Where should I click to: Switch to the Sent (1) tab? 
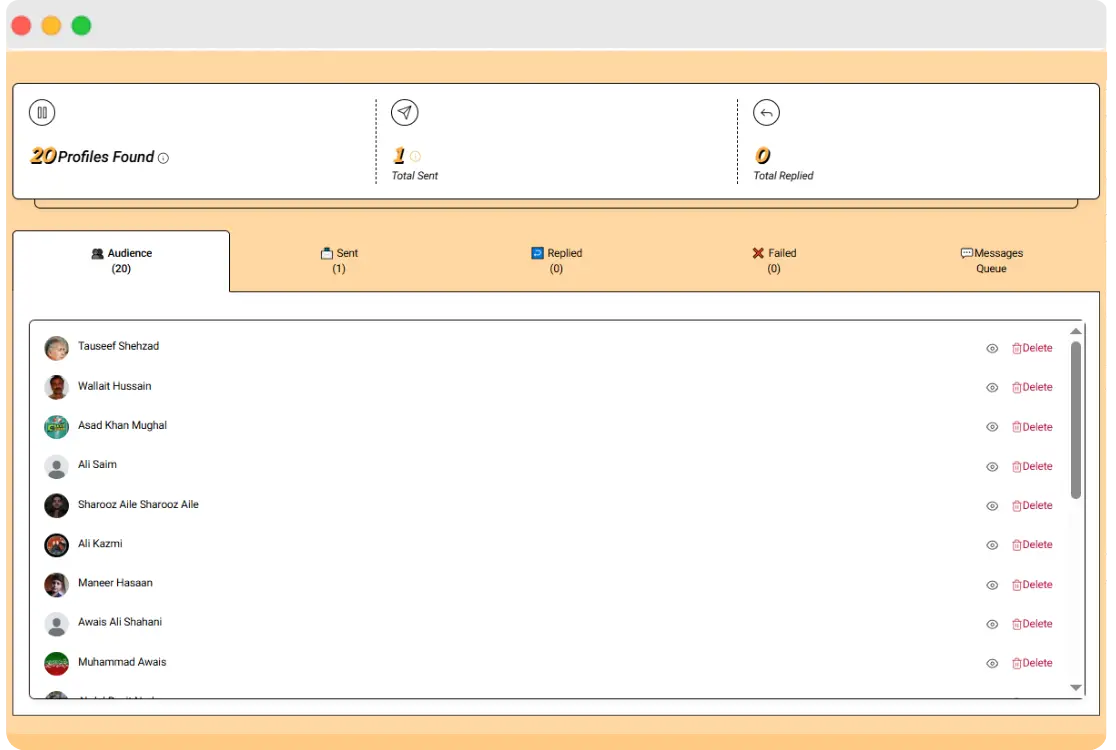(x=339, y=260)
